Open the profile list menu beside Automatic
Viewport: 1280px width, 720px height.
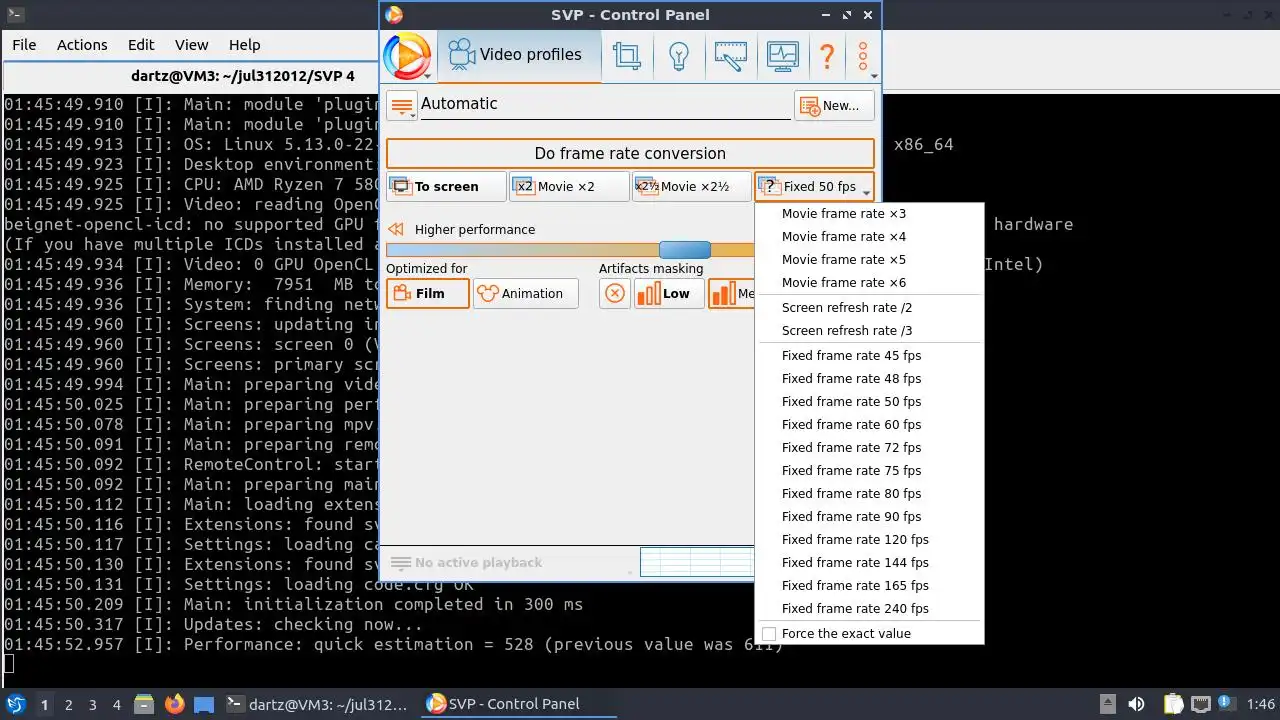(402, 105)
